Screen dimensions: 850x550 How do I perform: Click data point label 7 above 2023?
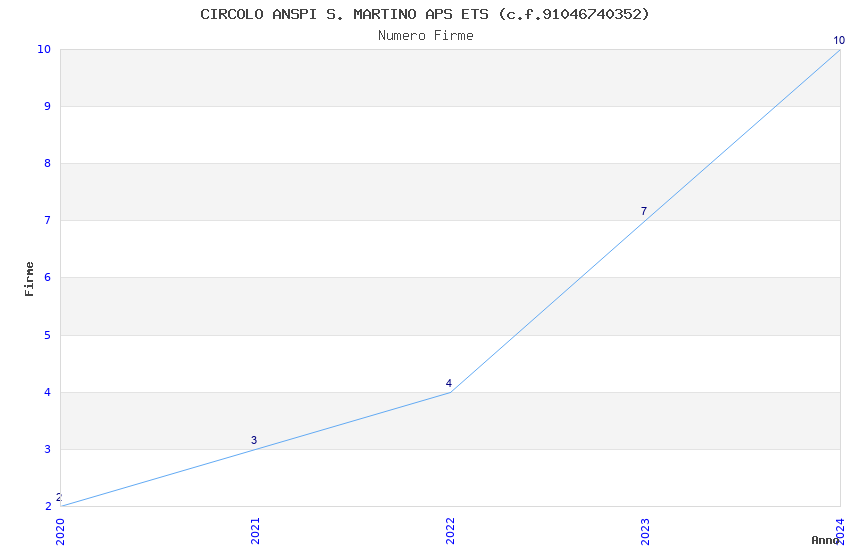point(643,211)
